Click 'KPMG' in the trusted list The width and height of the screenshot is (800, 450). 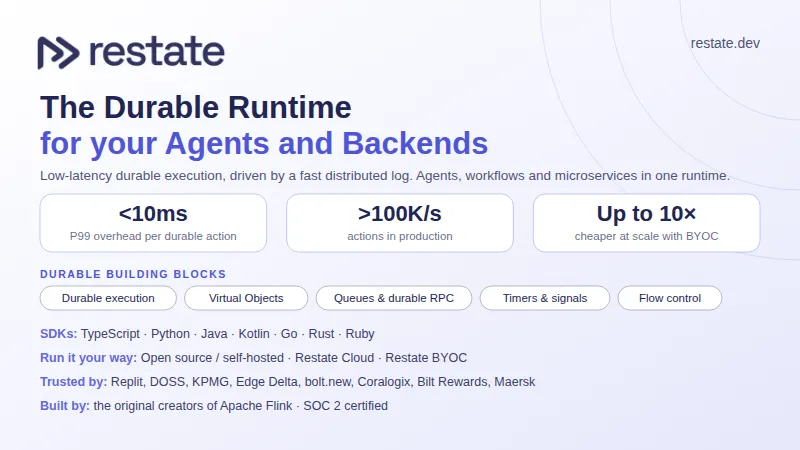coord(212,382)
